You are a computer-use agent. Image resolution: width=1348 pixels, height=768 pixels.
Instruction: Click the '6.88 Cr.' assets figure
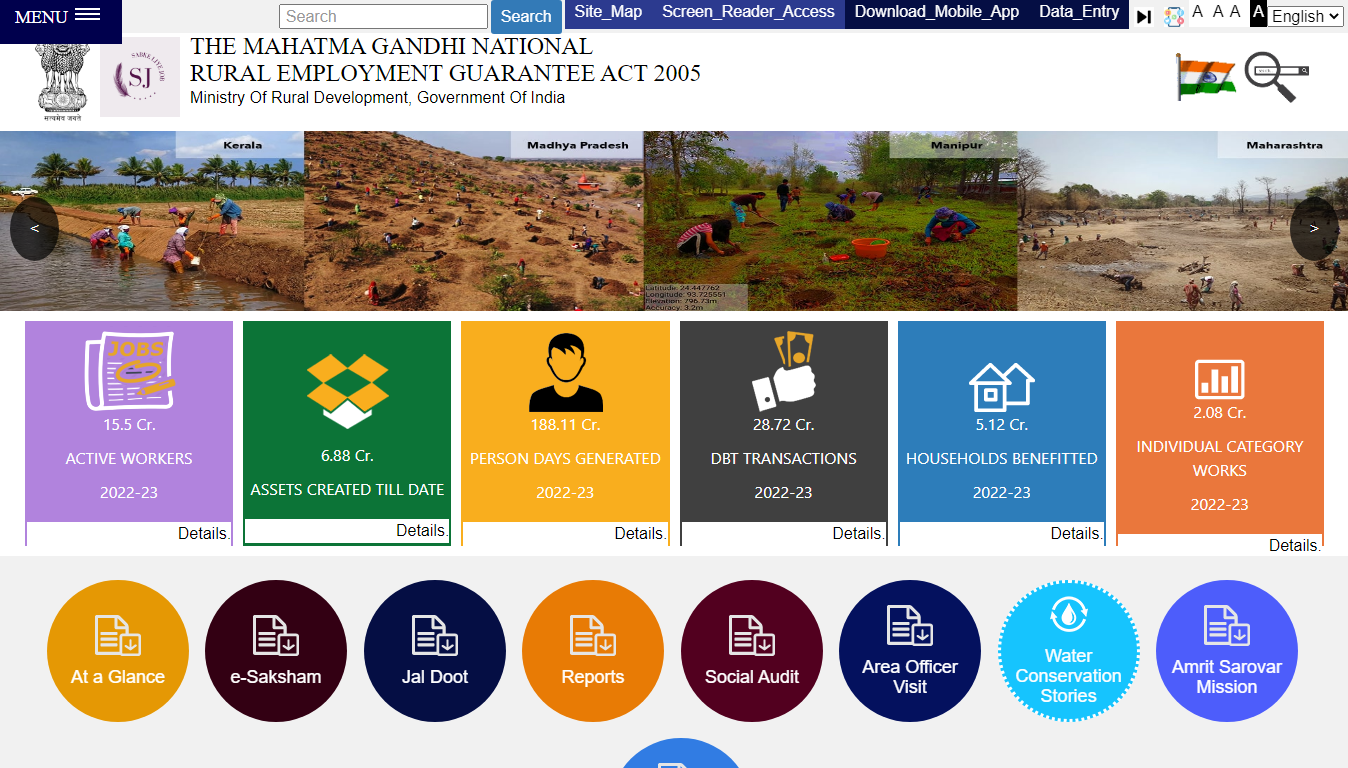click(x=347, y=456)
